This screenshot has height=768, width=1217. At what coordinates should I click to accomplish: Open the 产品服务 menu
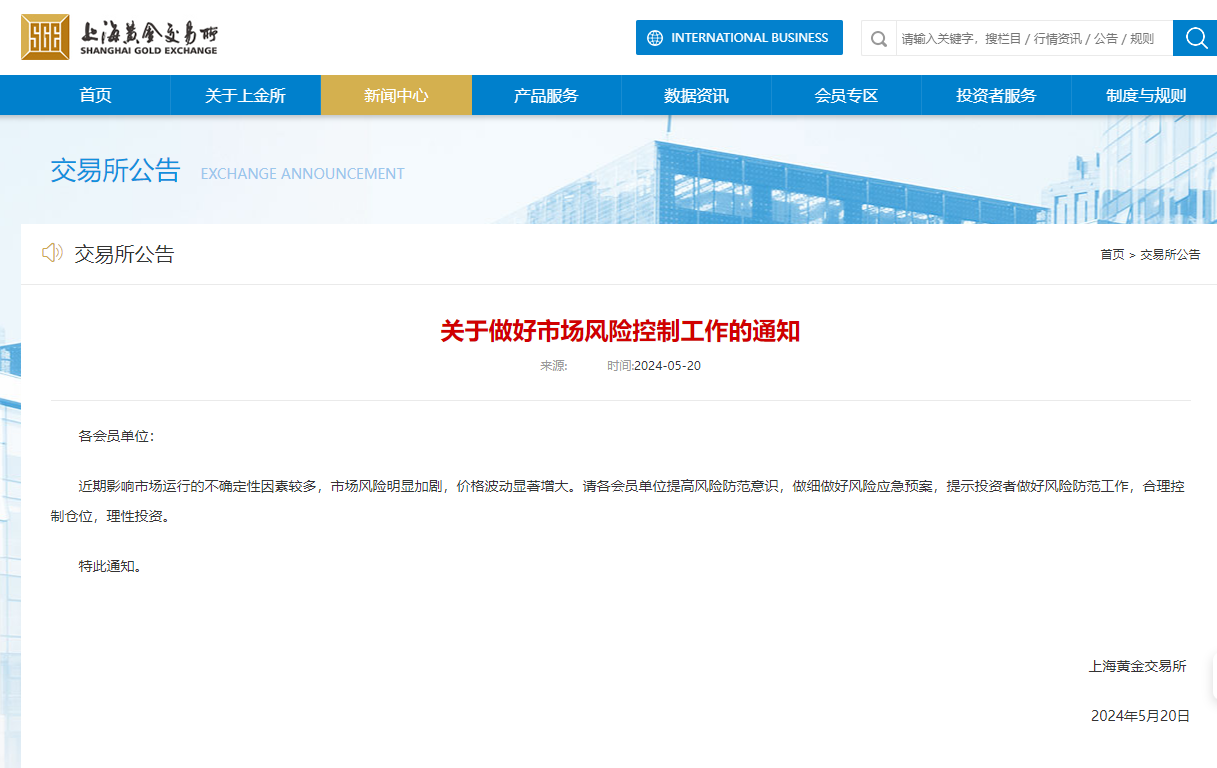[546, 96]
